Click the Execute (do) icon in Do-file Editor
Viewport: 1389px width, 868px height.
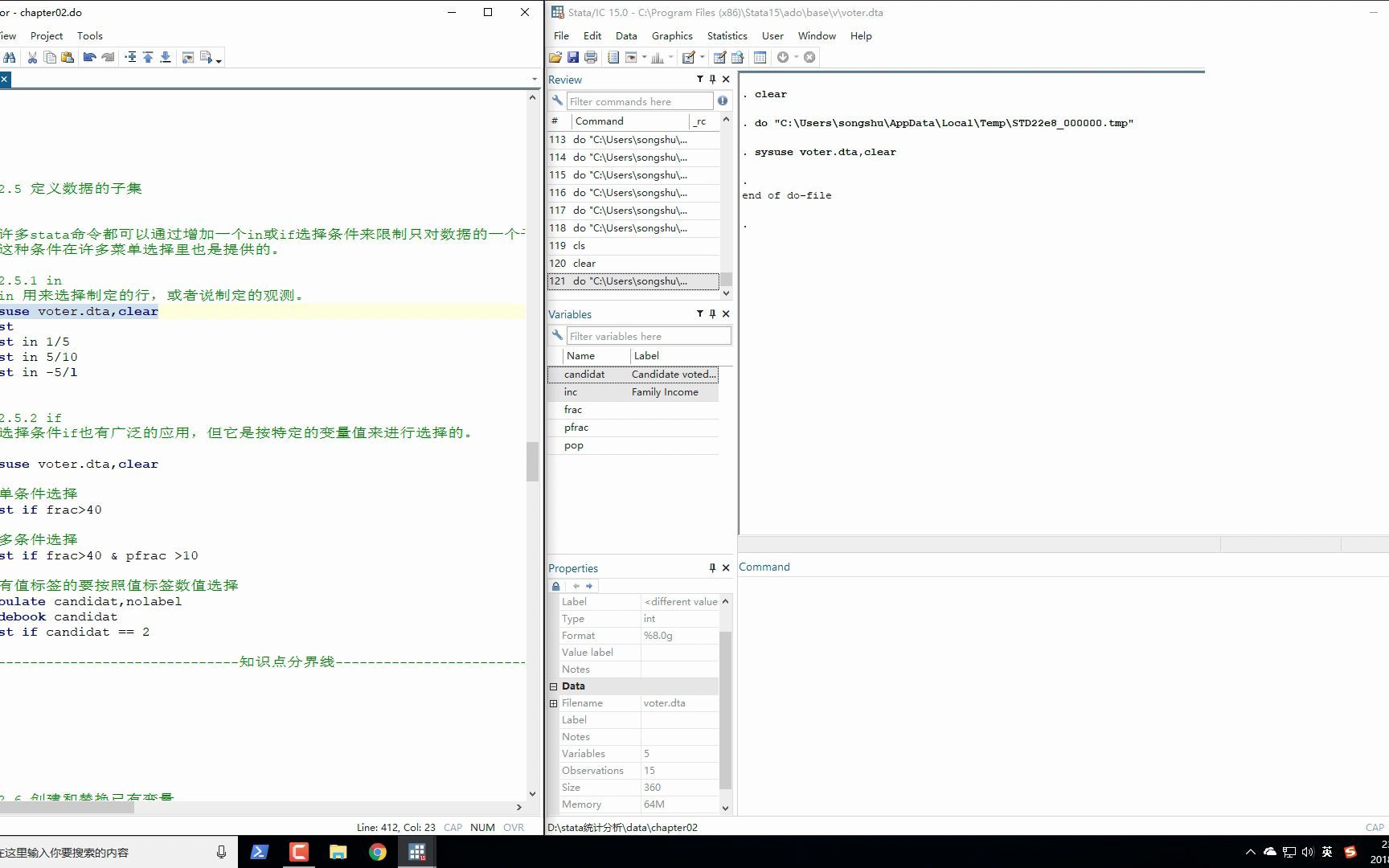(206, 57)
